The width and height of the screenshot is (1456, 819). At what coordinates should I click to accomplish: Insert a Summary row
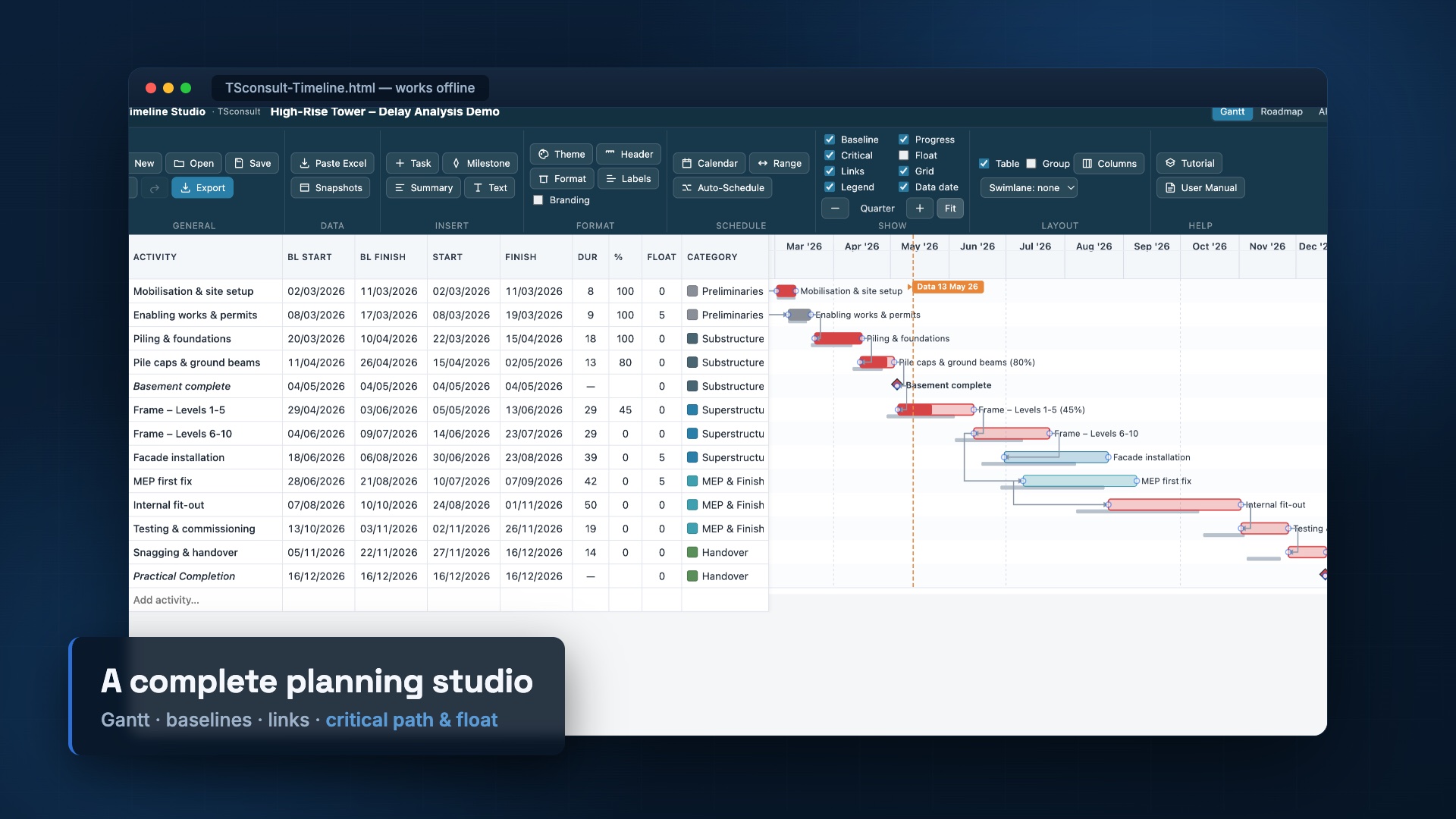click(423, 188)
